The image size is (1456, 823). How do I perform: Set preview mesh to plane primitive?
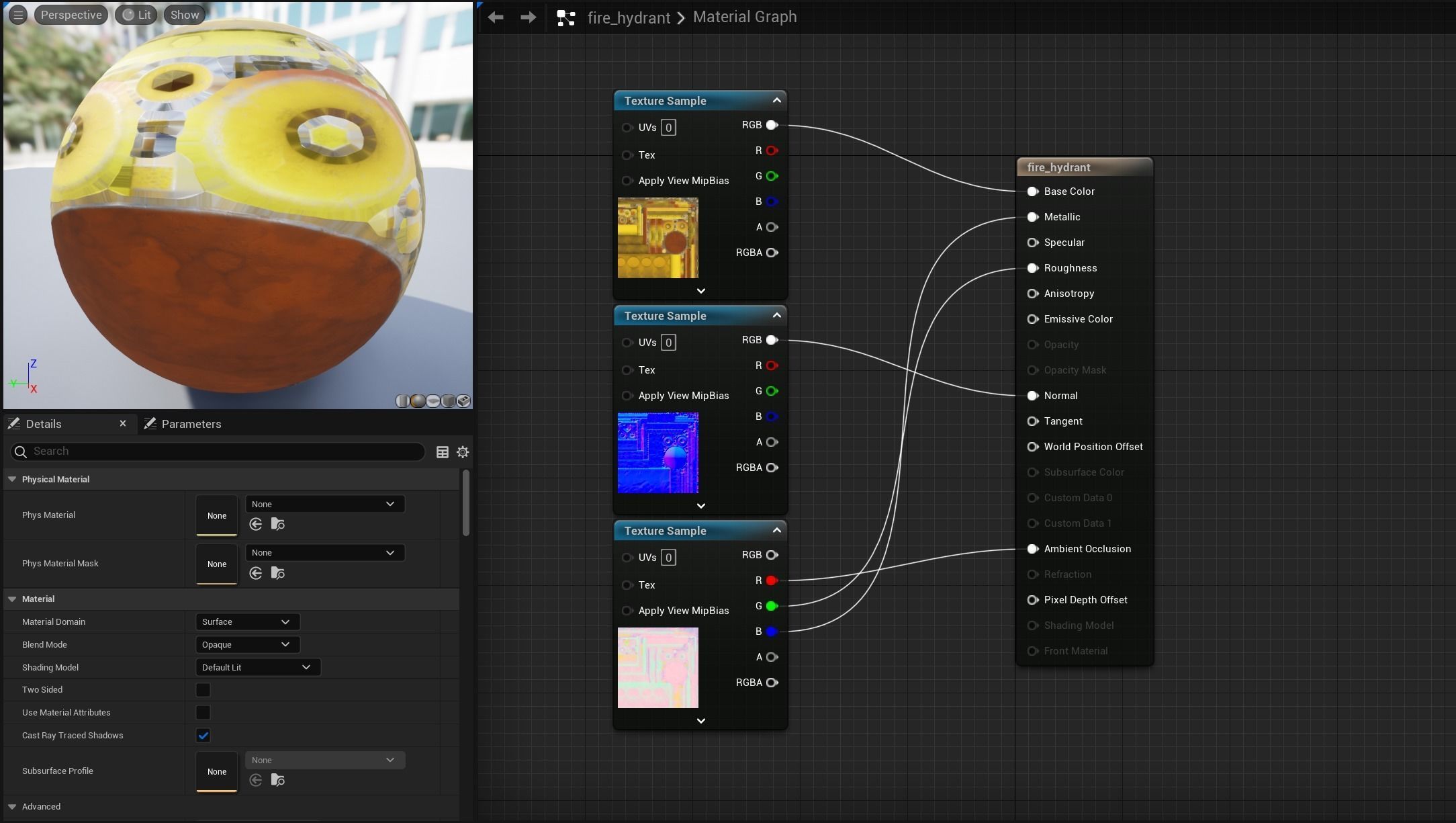(433, 401)
